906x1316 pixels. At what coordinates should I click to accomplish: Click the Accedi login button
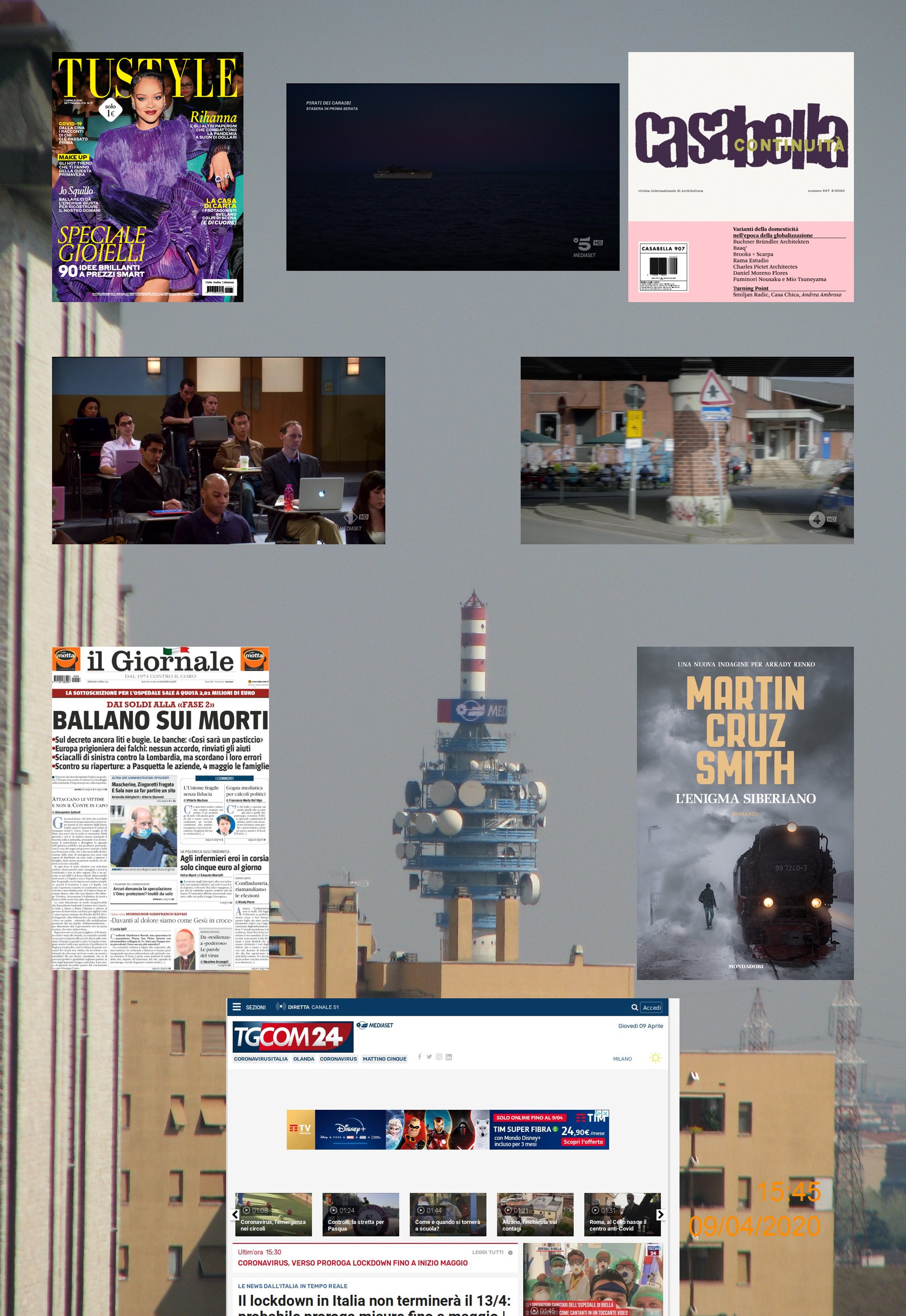pyautogui.click(x=652, y=1008)
